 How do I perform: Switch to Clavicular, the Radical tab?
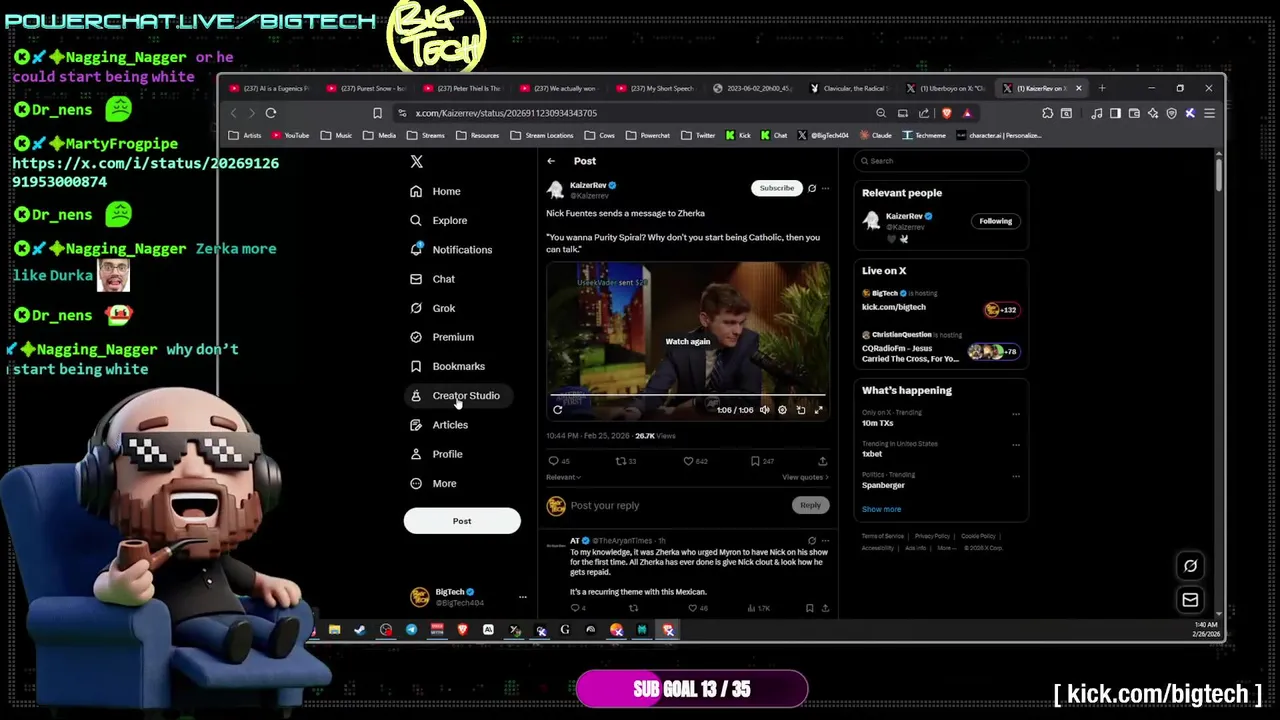(848, 88)
